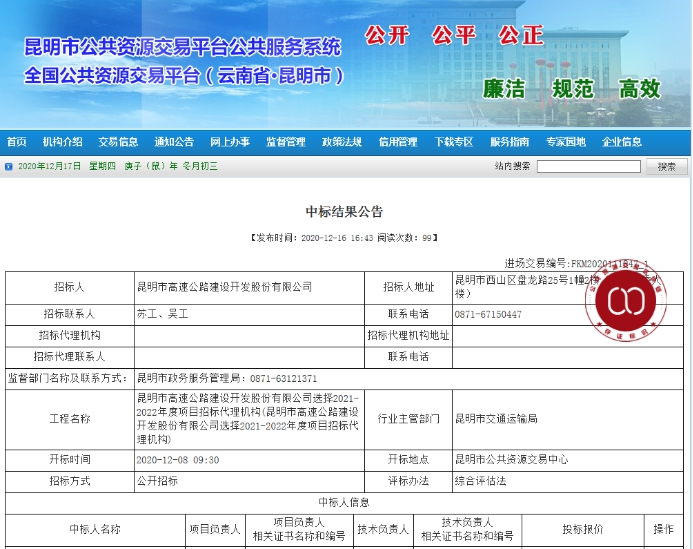Click the 政策法规 menu item

pyautogui.click(x=342, y=142)
